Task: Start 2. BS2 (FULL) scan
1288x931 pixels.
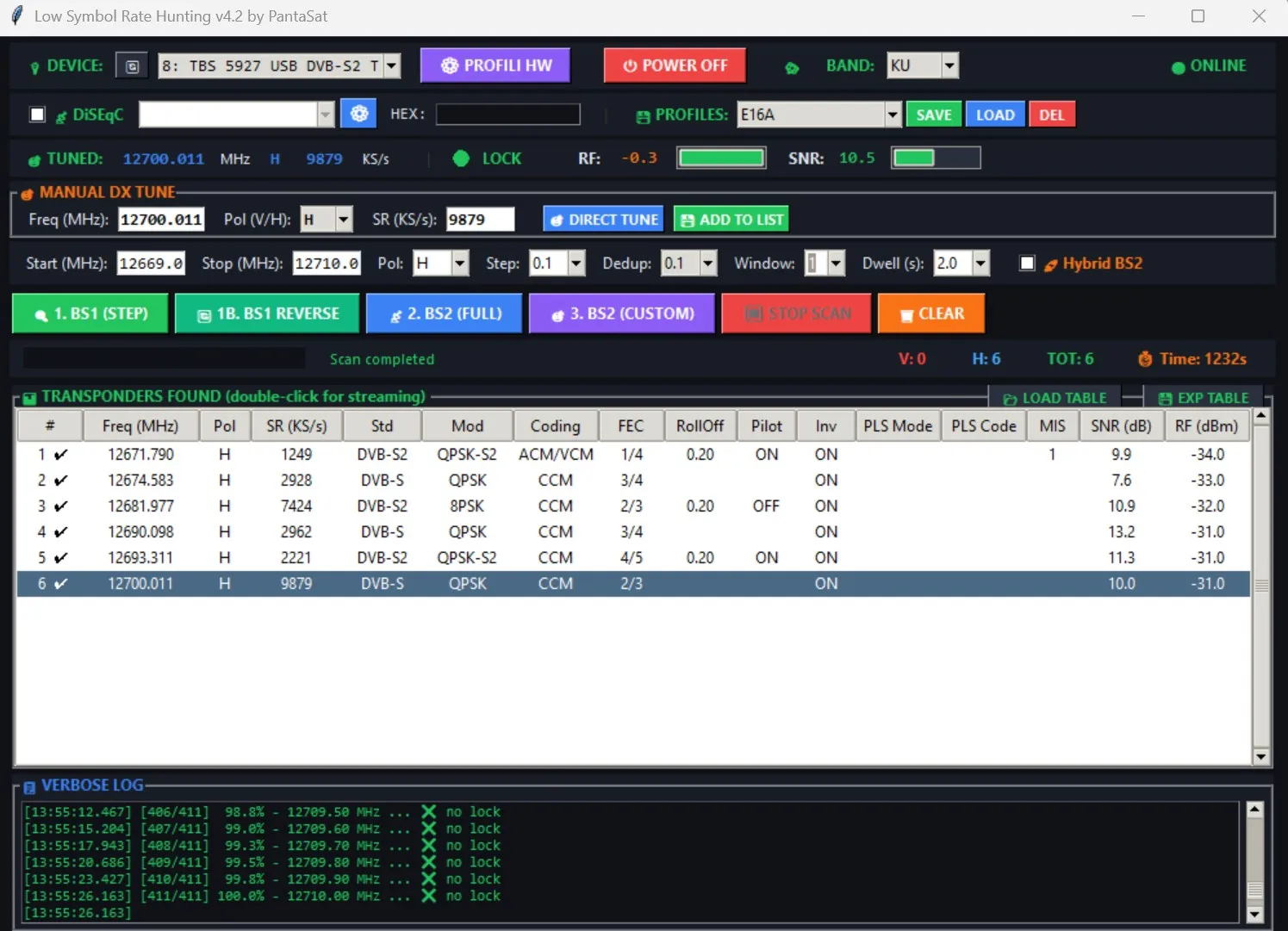Action: (445, 313)
